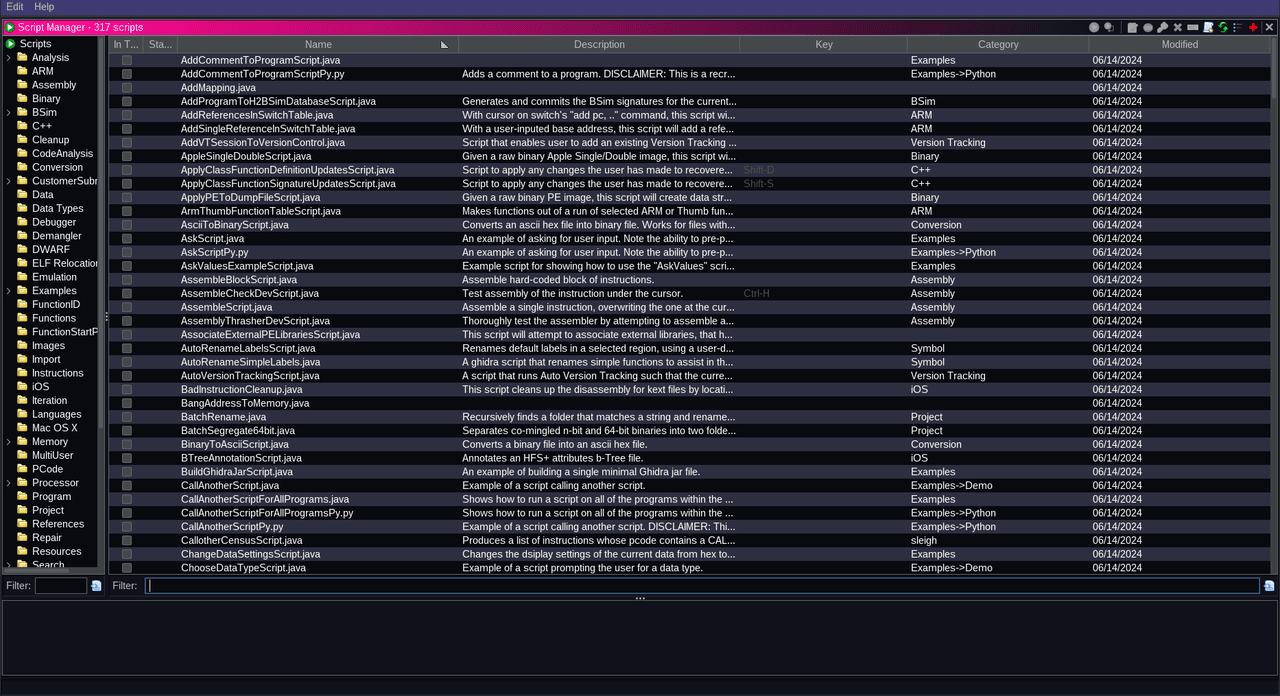
Task: Refresh the script list with green arrows
Action: pos(1223,28)
